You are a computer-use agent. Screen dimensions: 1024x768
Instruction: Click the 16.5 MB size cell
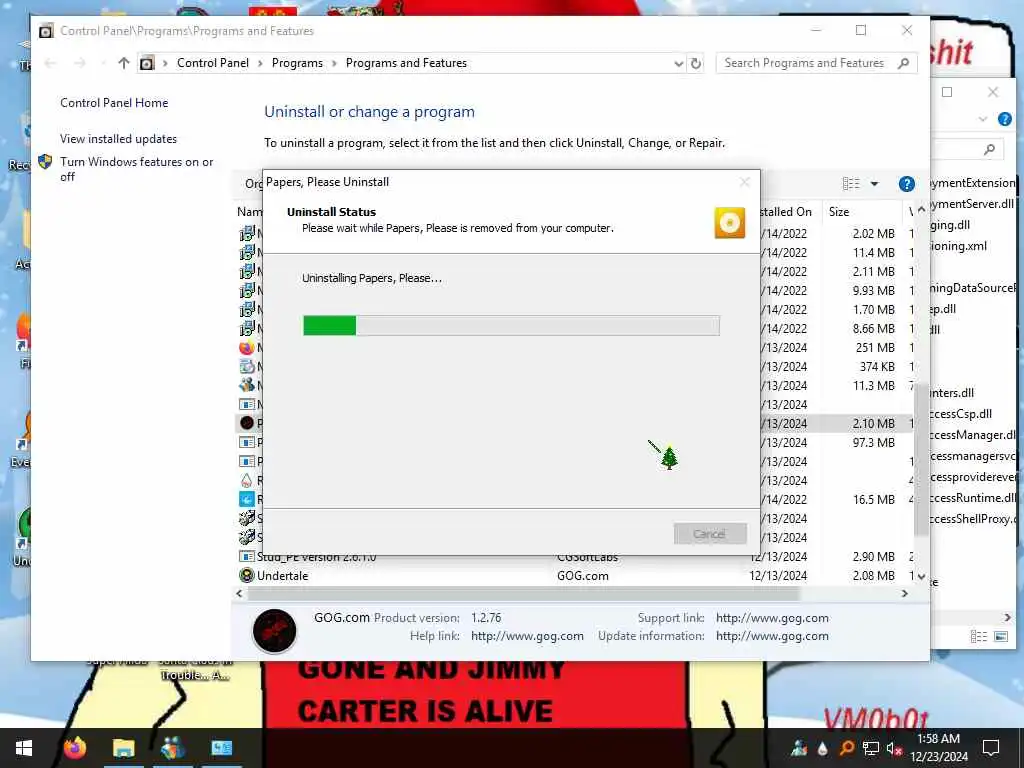point(873,500)
